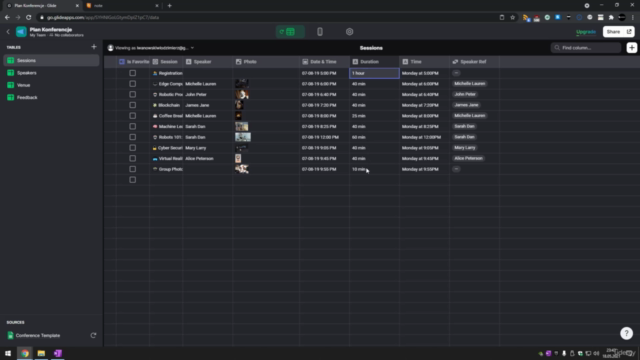Open OneNote from the taskbar
The height and width of the screenshot is (360, 640).
[x=58, y=353]
